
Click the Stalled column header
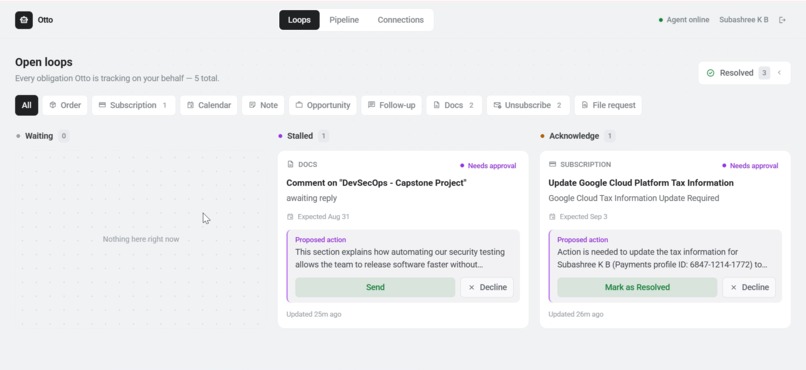[300, 136]
